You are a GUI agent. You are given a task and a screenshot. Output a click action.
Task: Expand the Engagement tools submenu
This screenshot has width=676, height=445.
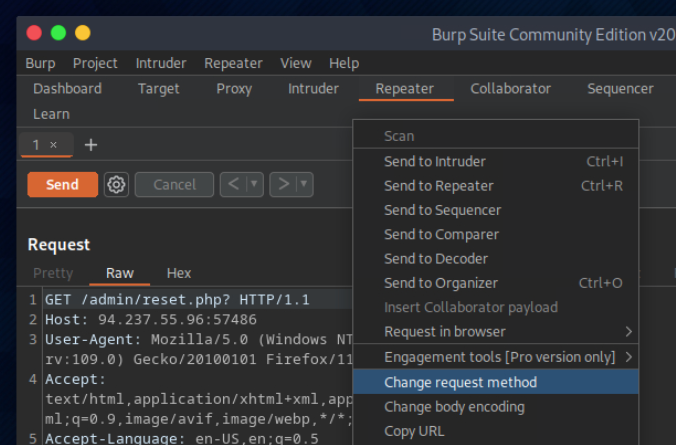click(x=629, y=356)
